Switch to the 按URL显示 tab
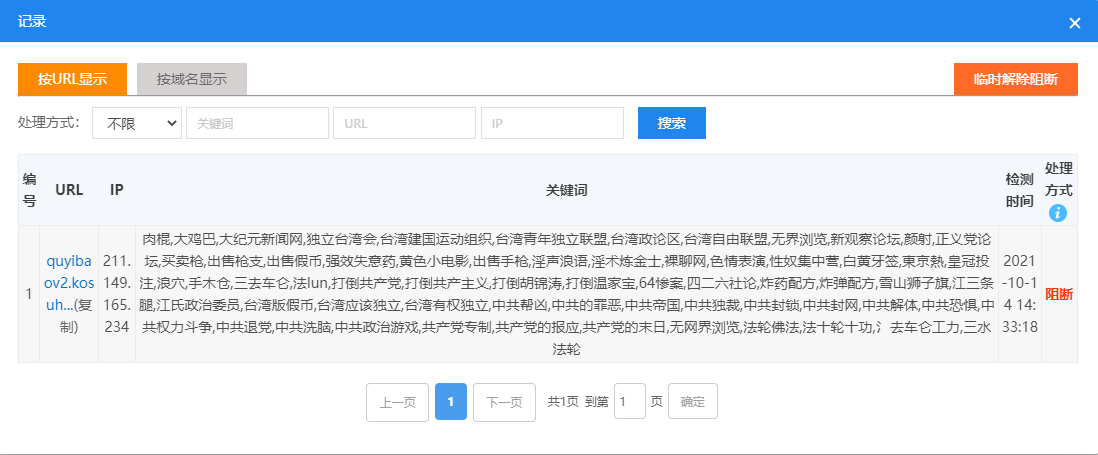This screenshot has height=455, width=1098. point(72,79)
